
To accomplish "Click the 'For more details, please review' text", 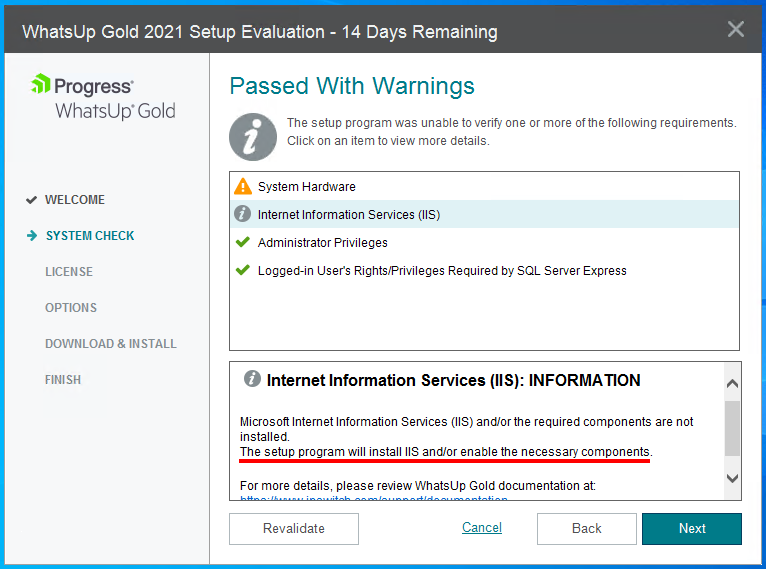I will [x=418, y=486].
